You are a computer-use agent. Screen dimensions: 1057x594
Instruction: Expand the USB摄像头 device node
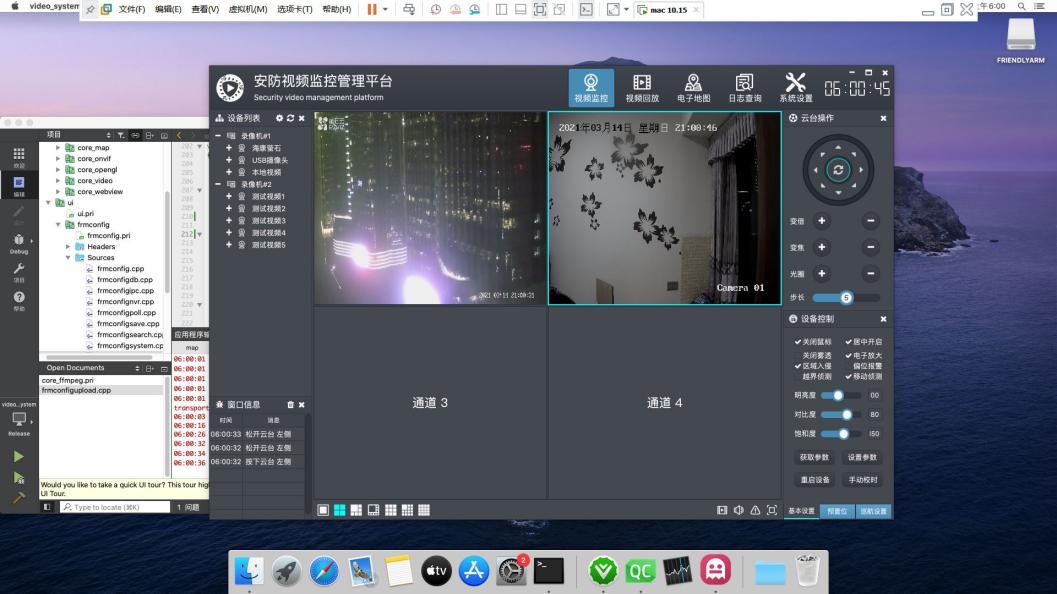click(229, 160)
